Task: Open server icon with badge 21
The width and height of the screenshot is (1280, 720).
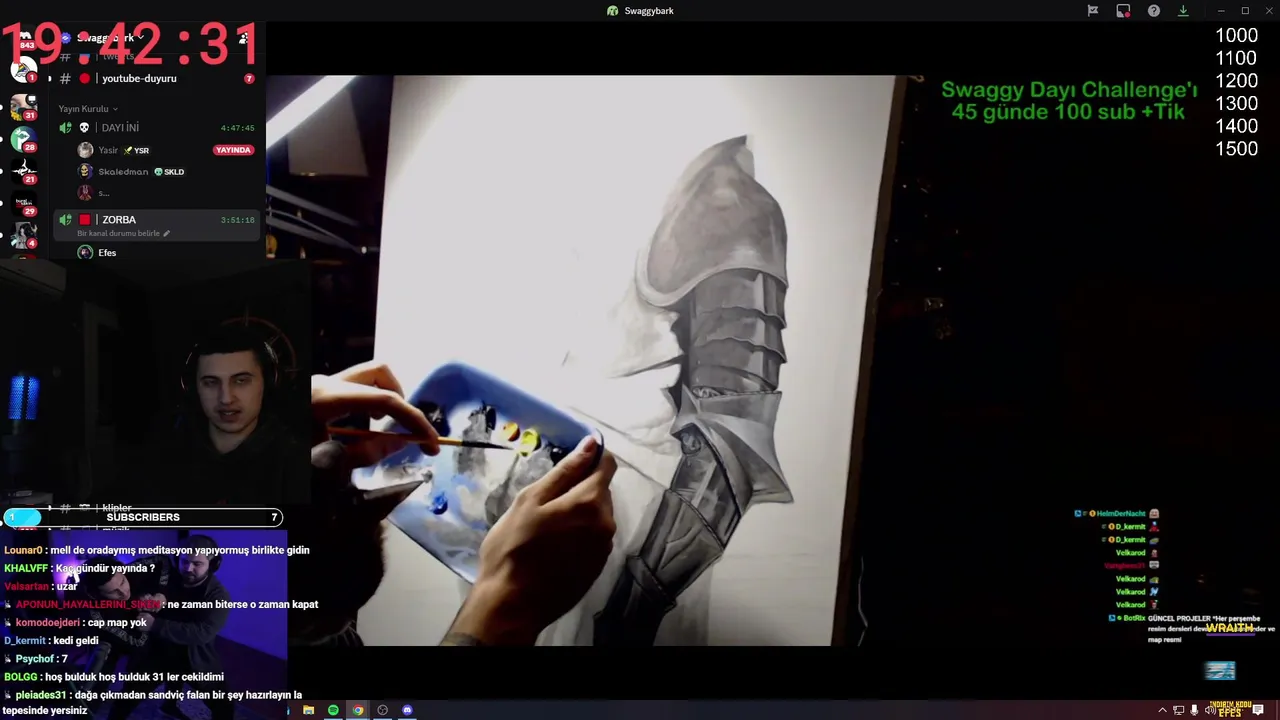Action: (24, 171)
